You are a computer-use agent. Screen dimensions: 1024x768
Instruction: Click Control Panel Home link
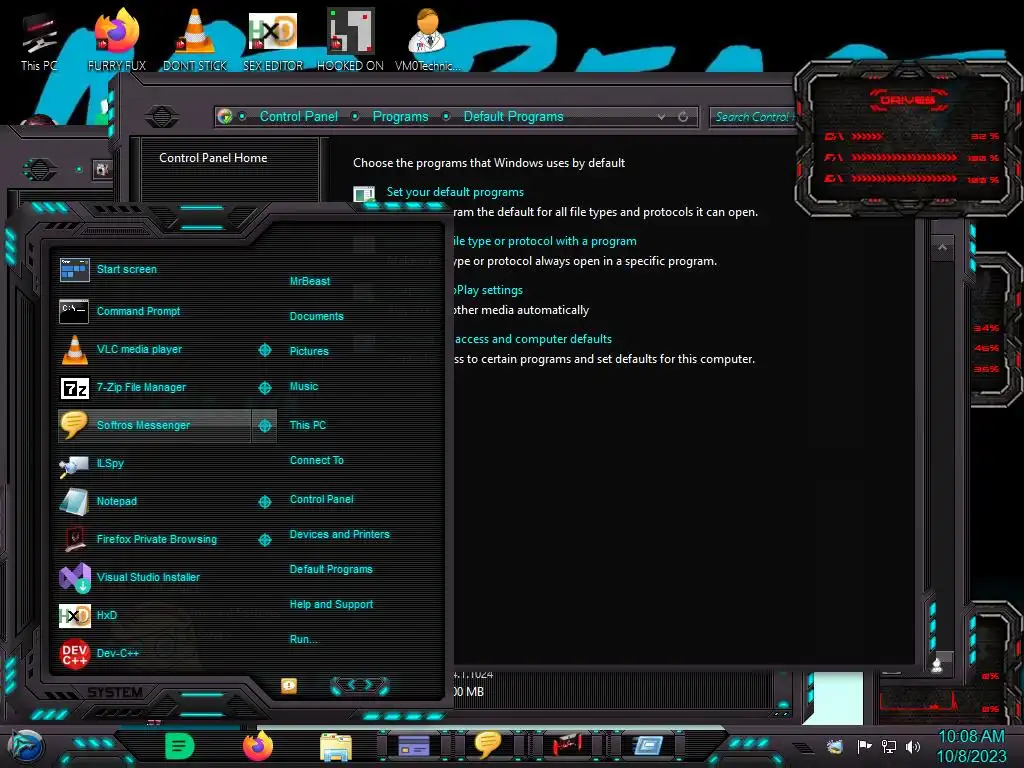213,157
